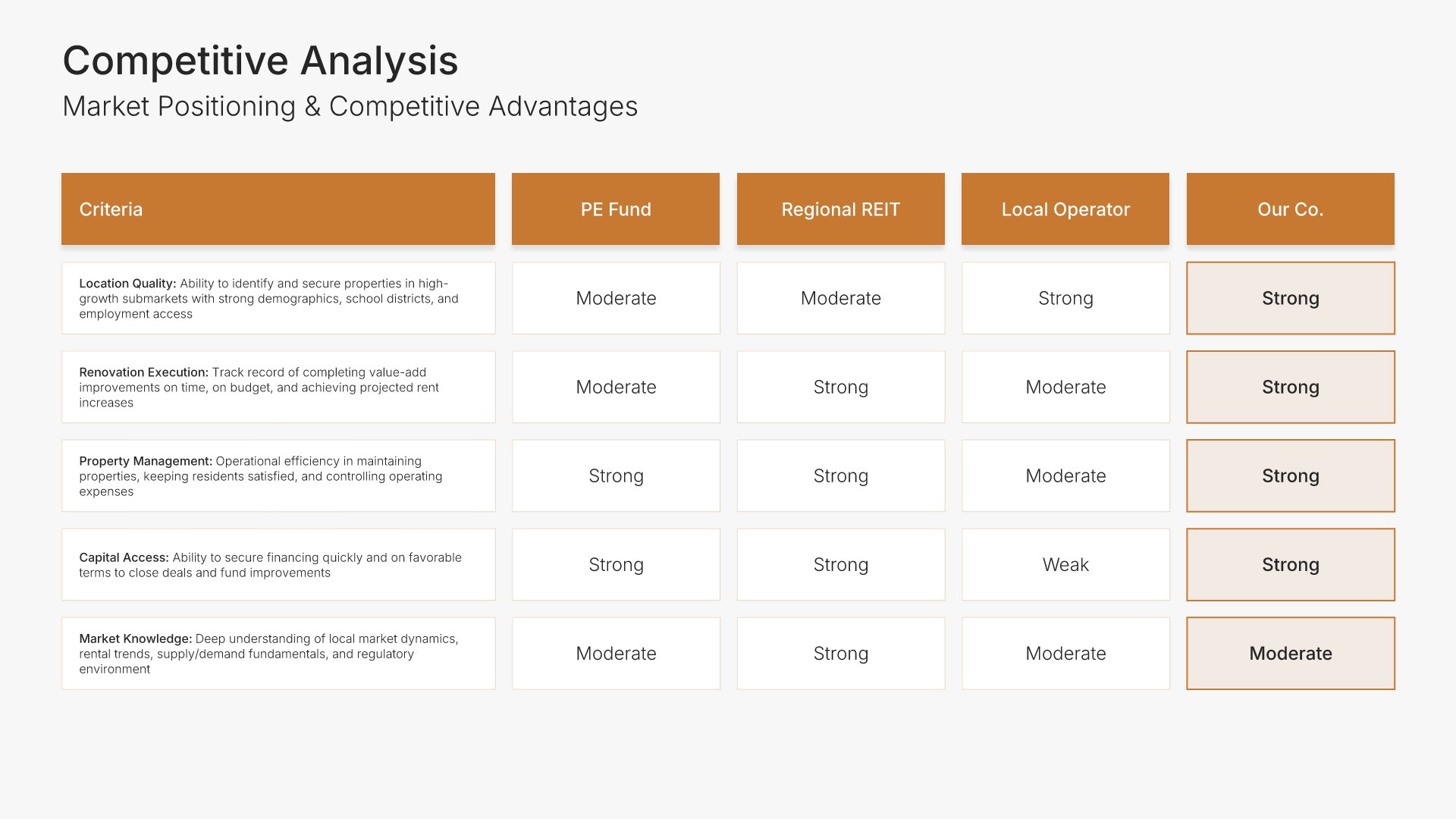The width and height of the screenshot is (1456, 819).
Task: Click the Regional REIT column header
Action: [840, 209]
